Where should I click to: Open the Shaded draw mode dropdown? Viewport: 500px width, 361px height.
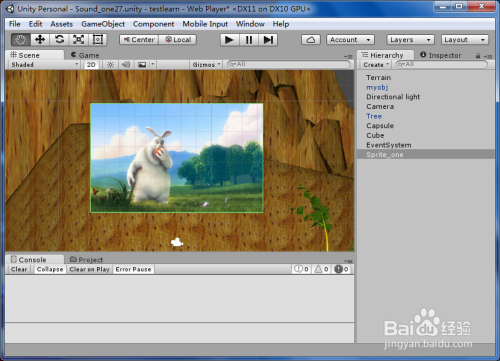44,65
